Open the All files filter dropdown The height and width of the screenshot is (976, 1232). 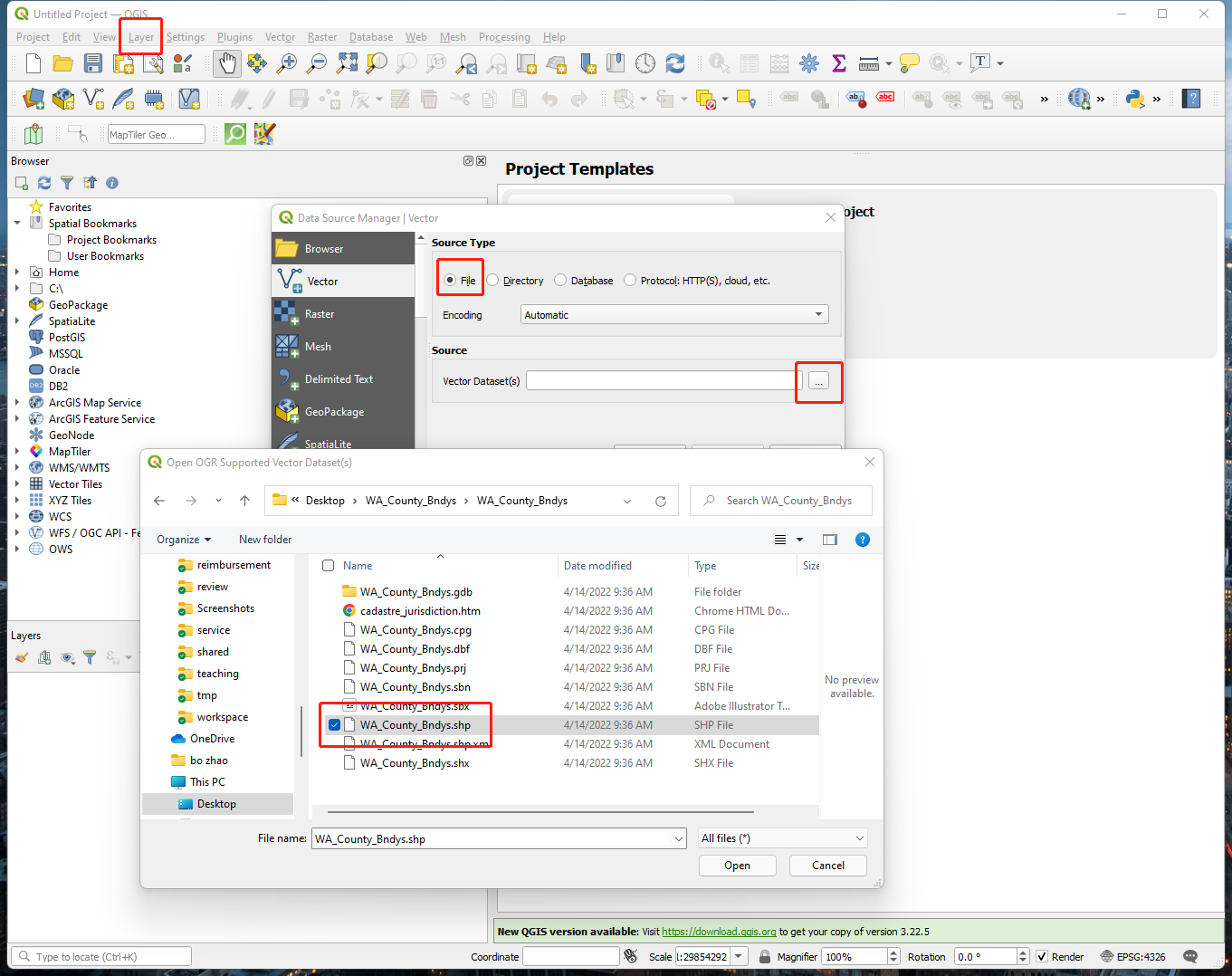tap(782, 838)
